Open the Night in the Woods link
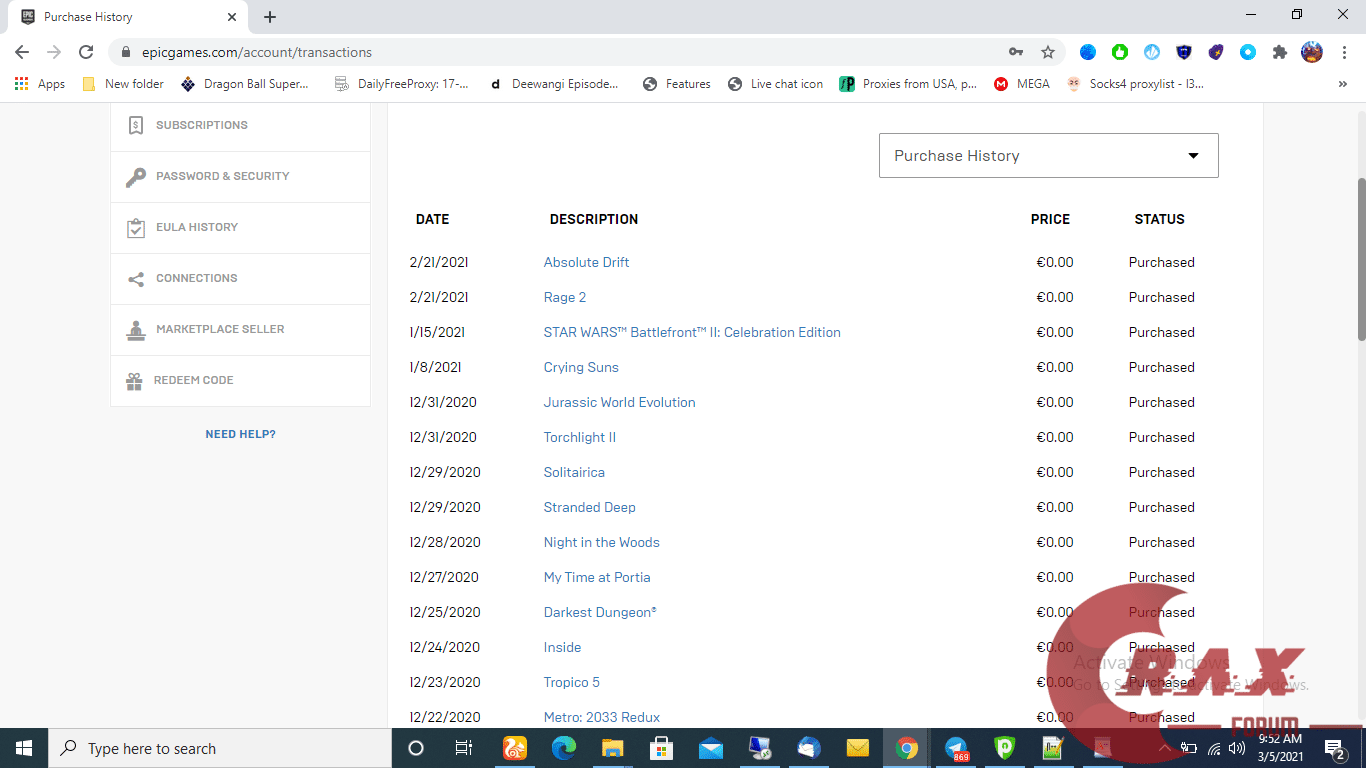Image resolution: width=1366 pixels, height=768 pixels. pyautogui.click(x=601, y=542)
